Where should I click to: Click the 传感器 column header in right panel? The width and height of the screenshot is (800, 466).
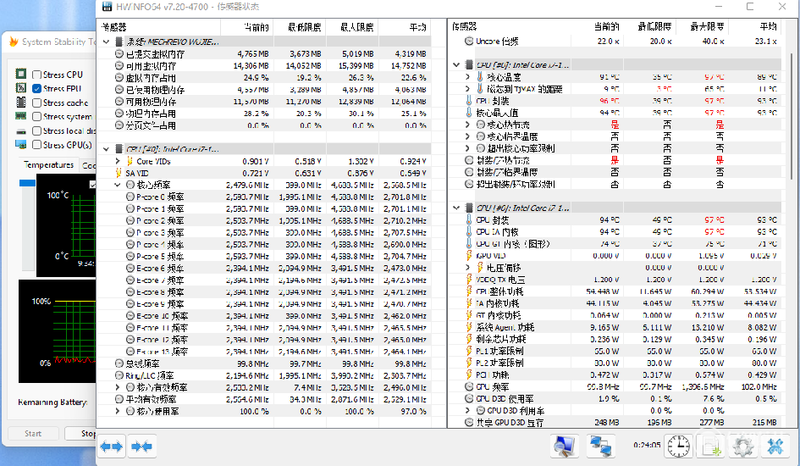click(x=510, y=27)
